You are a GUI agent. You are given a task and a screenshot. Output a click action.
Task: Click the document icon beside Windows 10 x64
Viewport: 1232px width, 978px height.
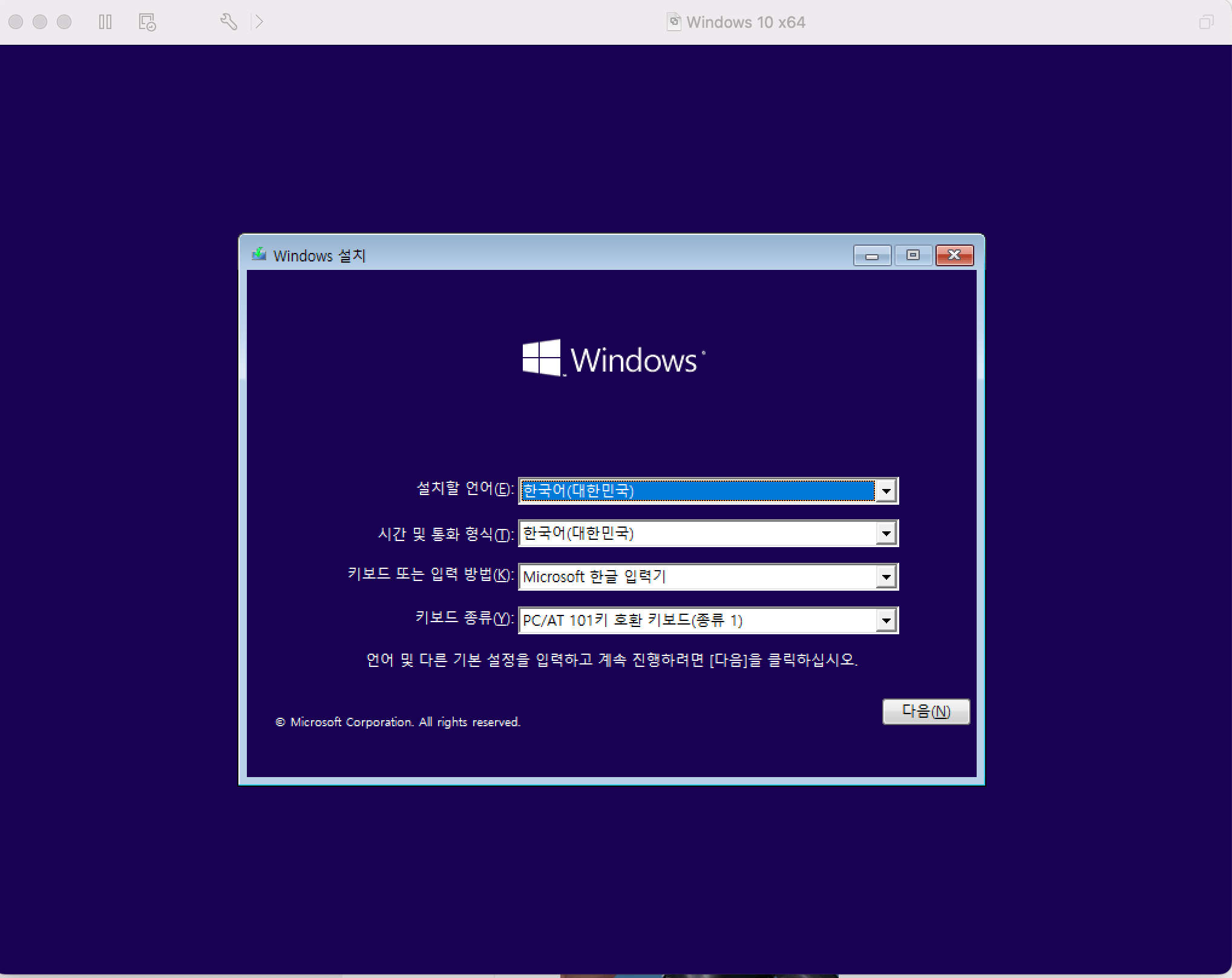[673, 22]
